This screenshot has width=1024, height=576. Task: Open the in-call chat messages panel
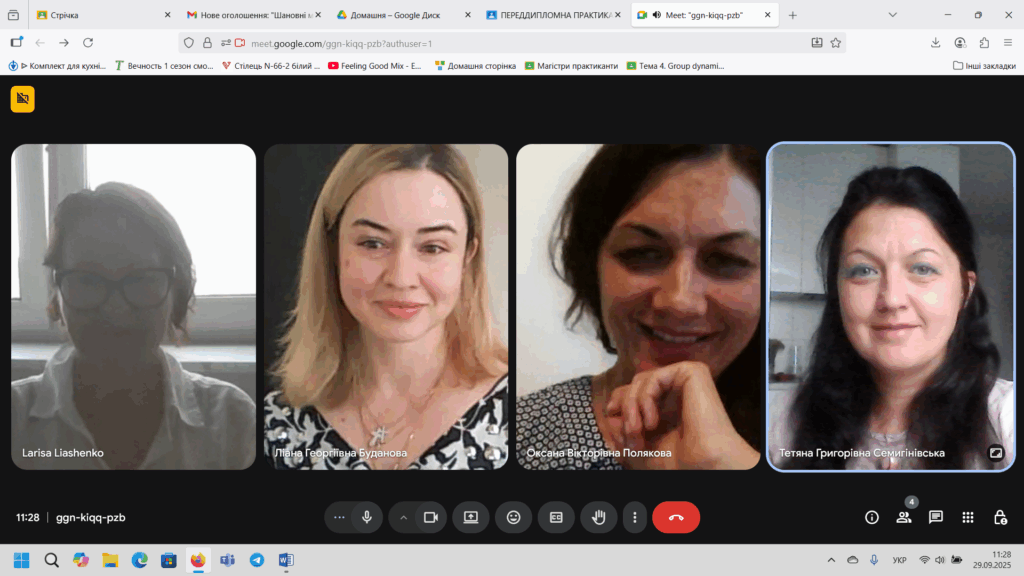coord(936,517)
